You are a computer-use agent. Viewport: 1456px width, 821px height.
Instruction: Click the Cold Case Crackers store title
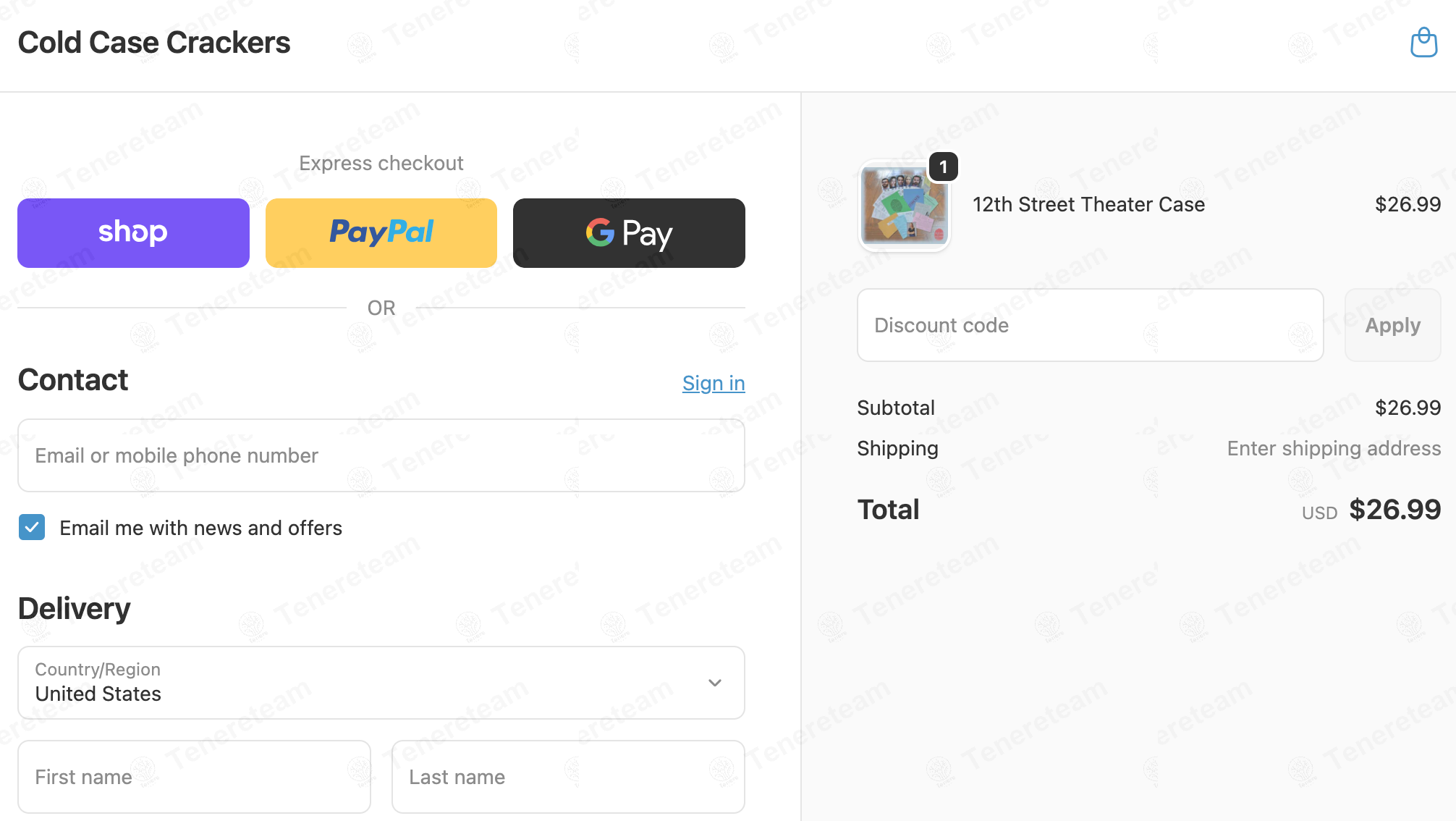point(154,43)
